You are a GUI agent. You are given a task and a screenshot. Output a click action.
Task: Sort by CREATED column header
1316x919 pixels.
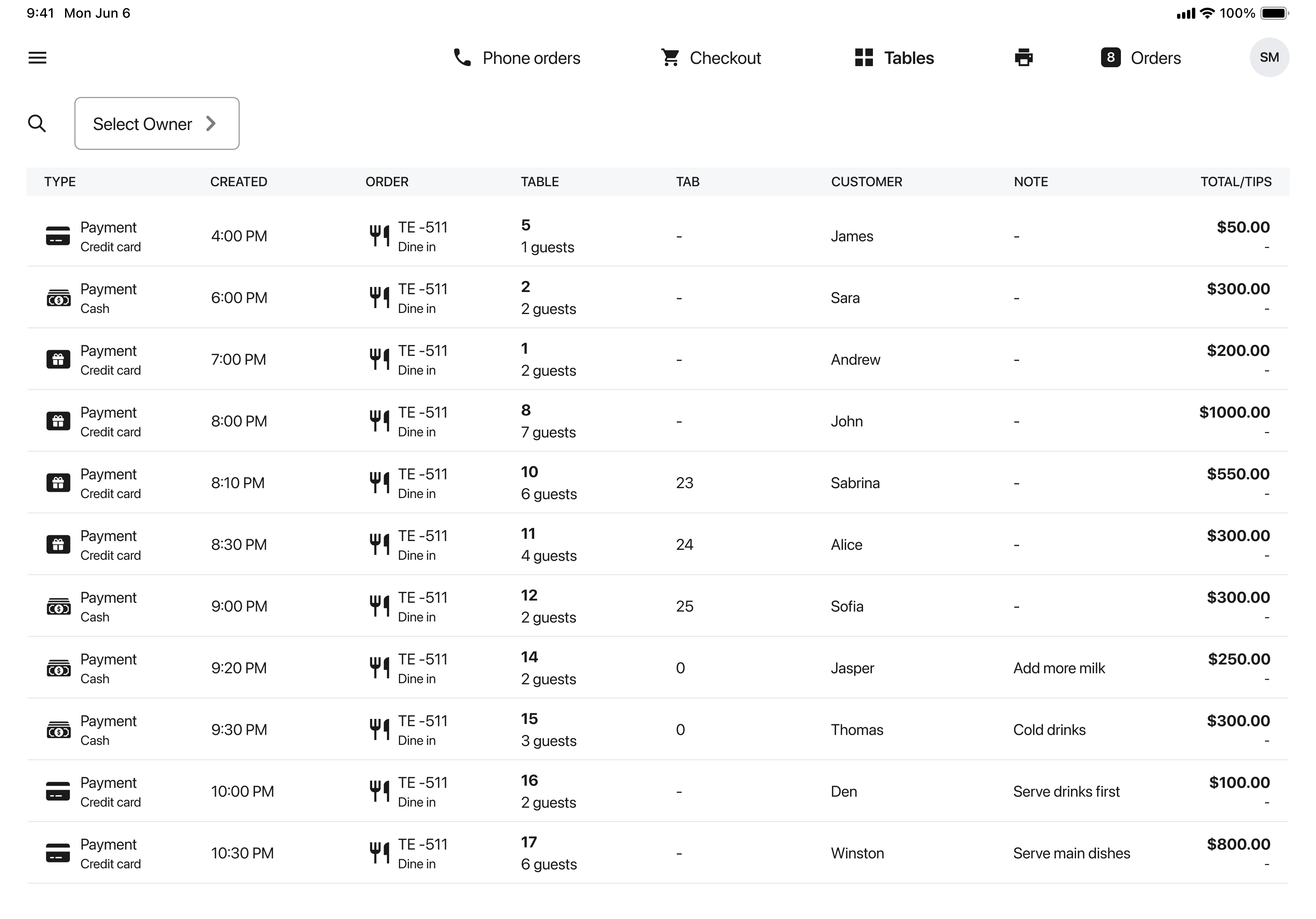[238, 181]
